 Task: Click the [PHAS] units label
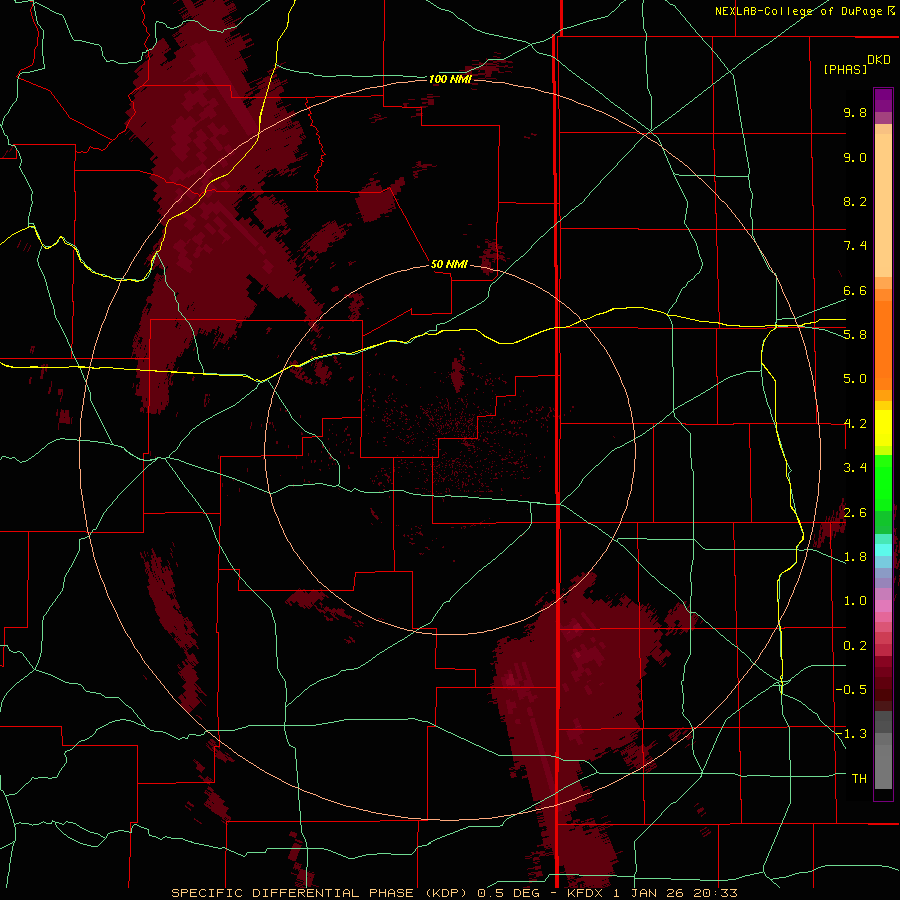(x=845, y=69)
